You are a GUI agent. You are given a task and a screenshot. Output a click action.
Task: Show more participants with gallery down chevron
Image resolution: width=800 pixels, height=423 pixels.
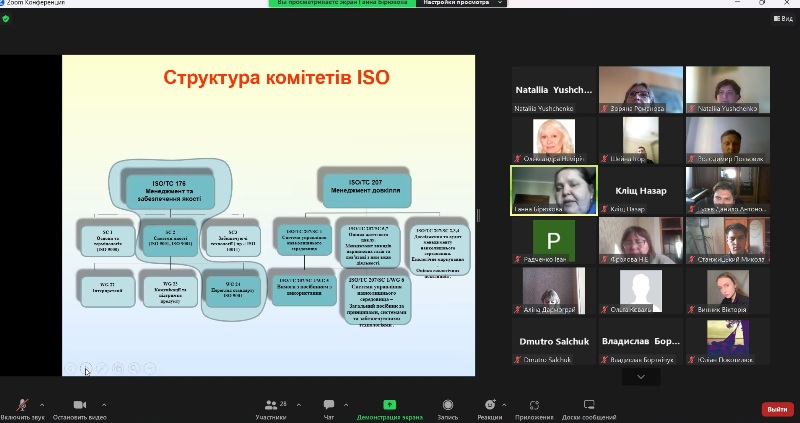tap(641, 377)
